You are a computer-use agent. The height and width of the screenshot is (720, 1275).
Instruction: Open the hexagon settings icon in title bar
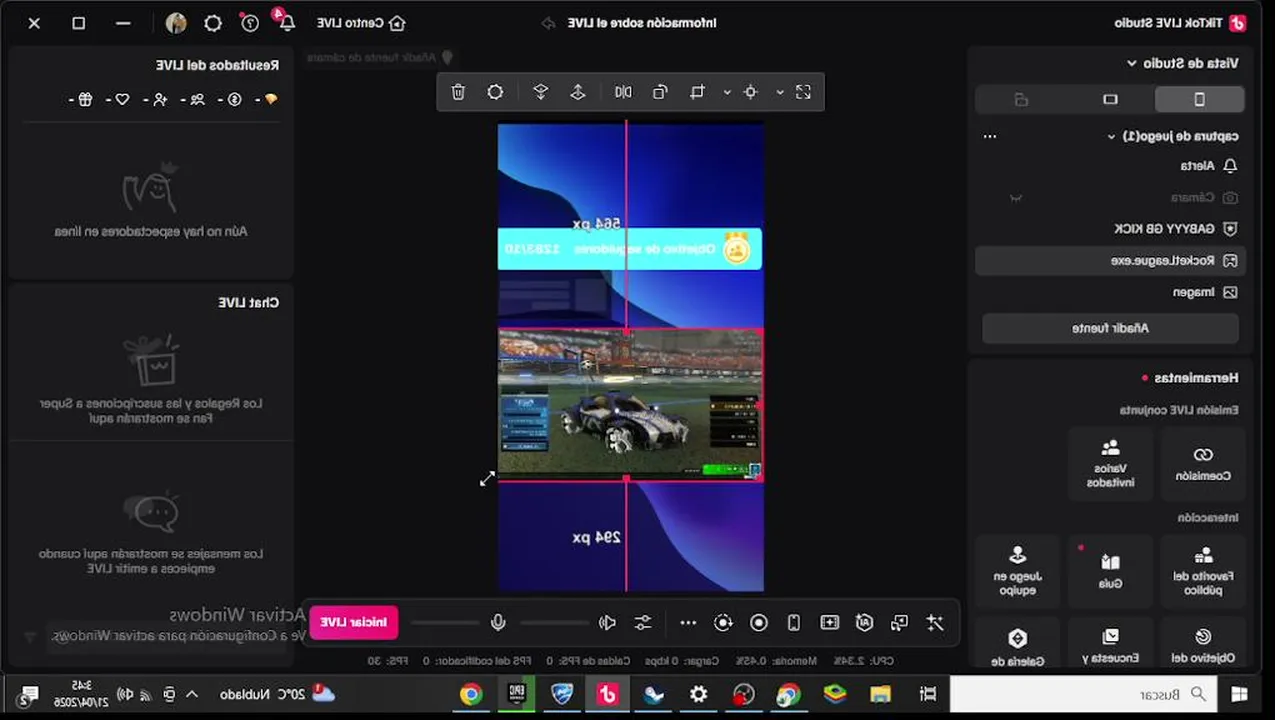pos(213,23)
